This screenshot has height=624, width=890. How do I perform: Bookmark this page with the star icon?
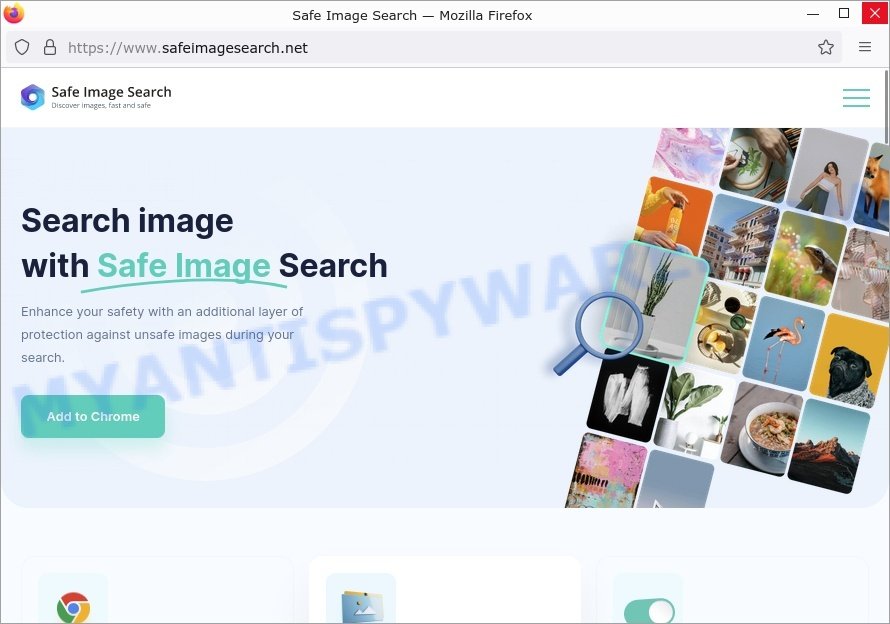[826, 47]
